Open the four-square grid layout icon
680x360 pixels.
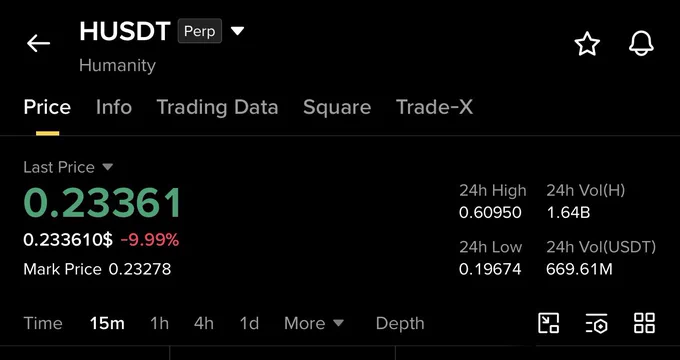point(644,323)
